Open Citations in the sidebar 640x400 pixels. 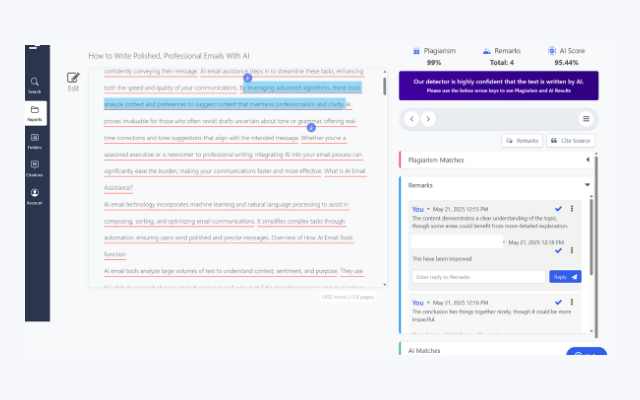click(35, 169)
